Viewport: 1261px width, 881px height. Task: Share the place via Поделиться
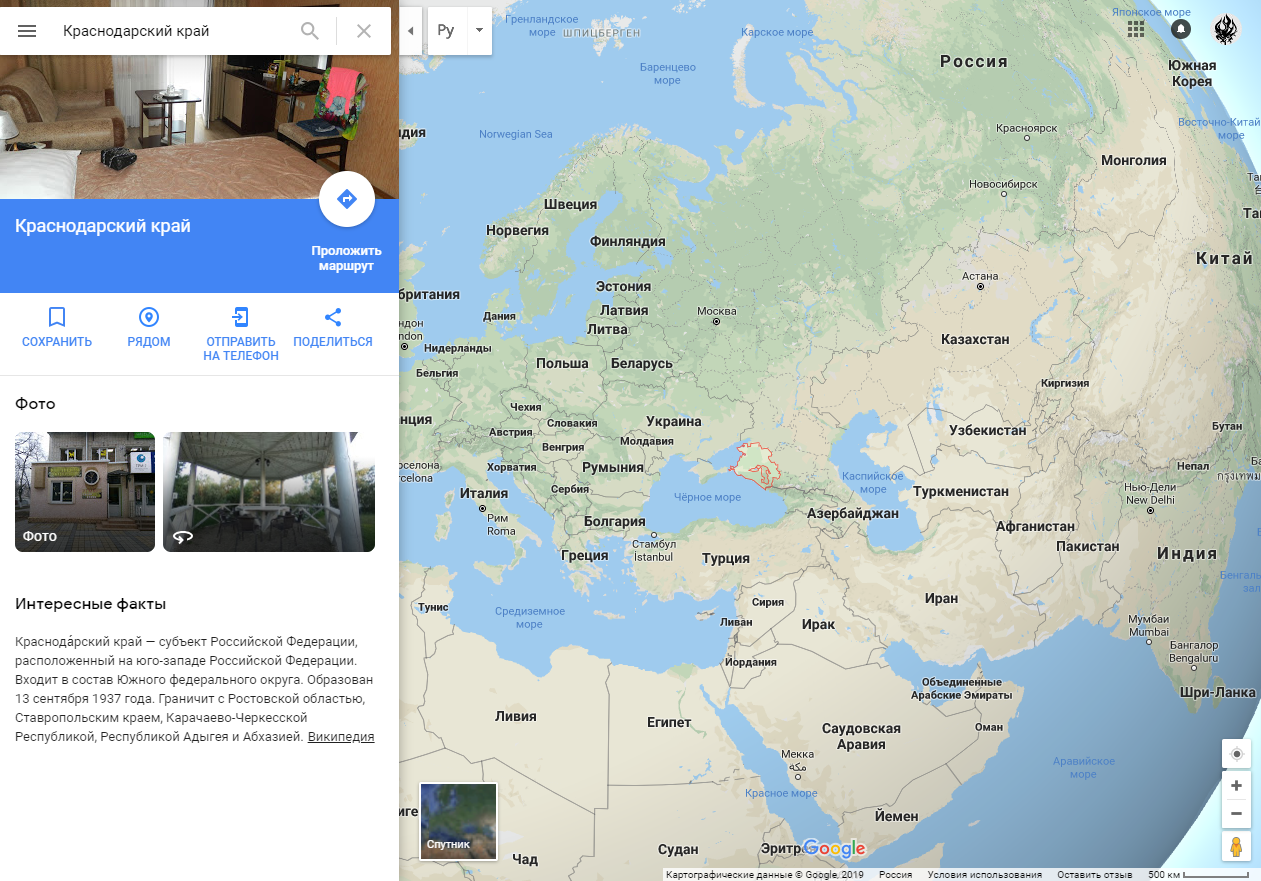tap(333, 327)
